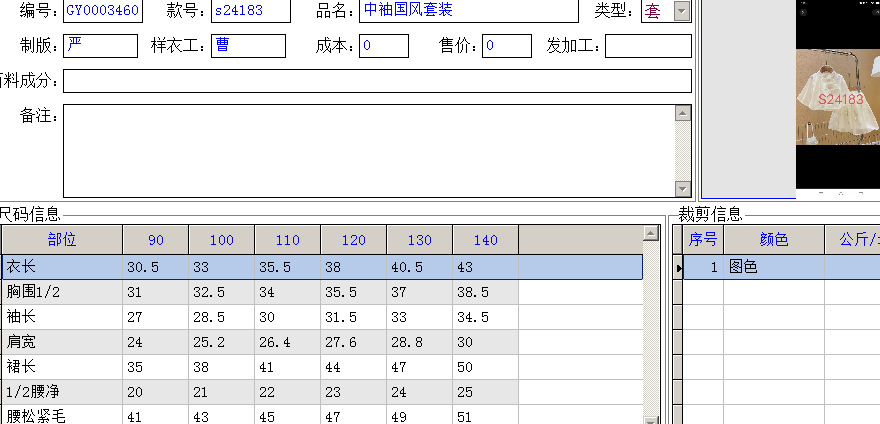Click the 部位 column header
The image size is (880, 424).
(x=62, y=240)
